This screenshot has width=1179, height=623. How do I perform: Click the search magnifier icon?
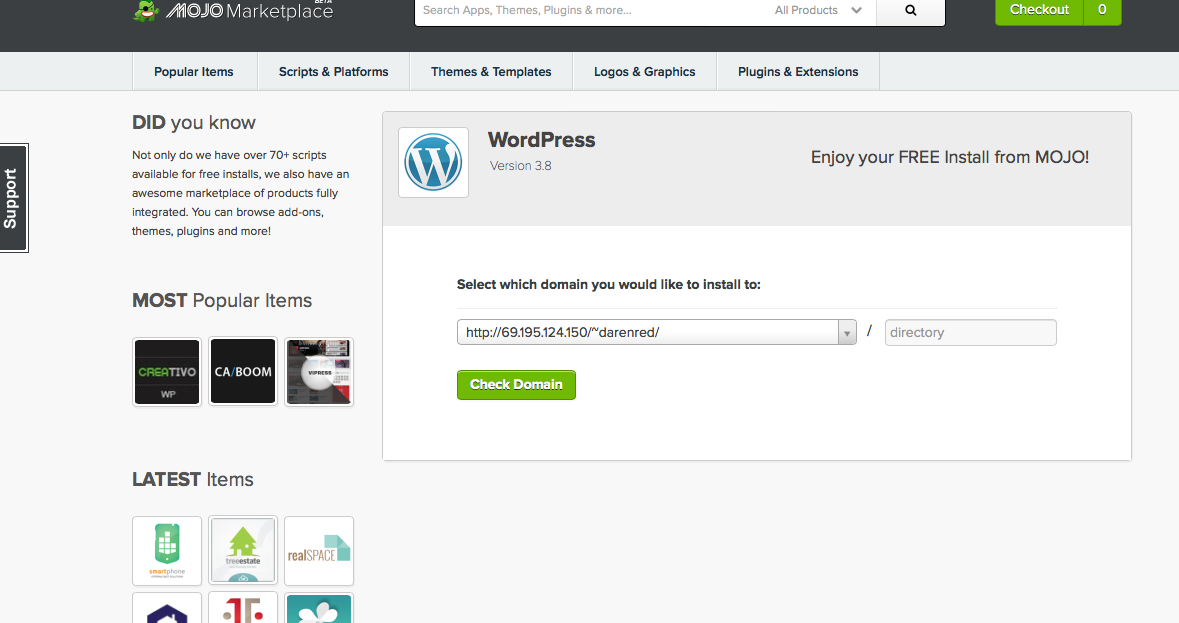click(911, 11)
